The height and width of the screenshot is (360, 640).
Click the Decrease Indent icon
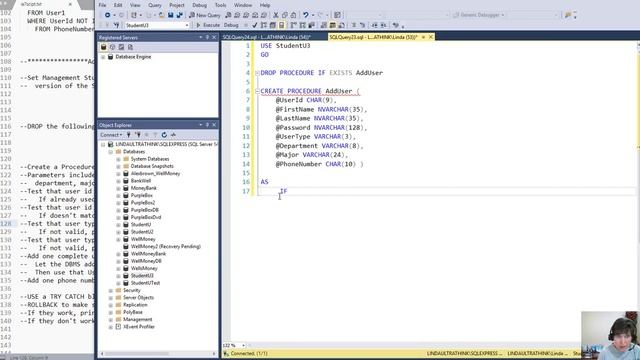pos(374,25)
